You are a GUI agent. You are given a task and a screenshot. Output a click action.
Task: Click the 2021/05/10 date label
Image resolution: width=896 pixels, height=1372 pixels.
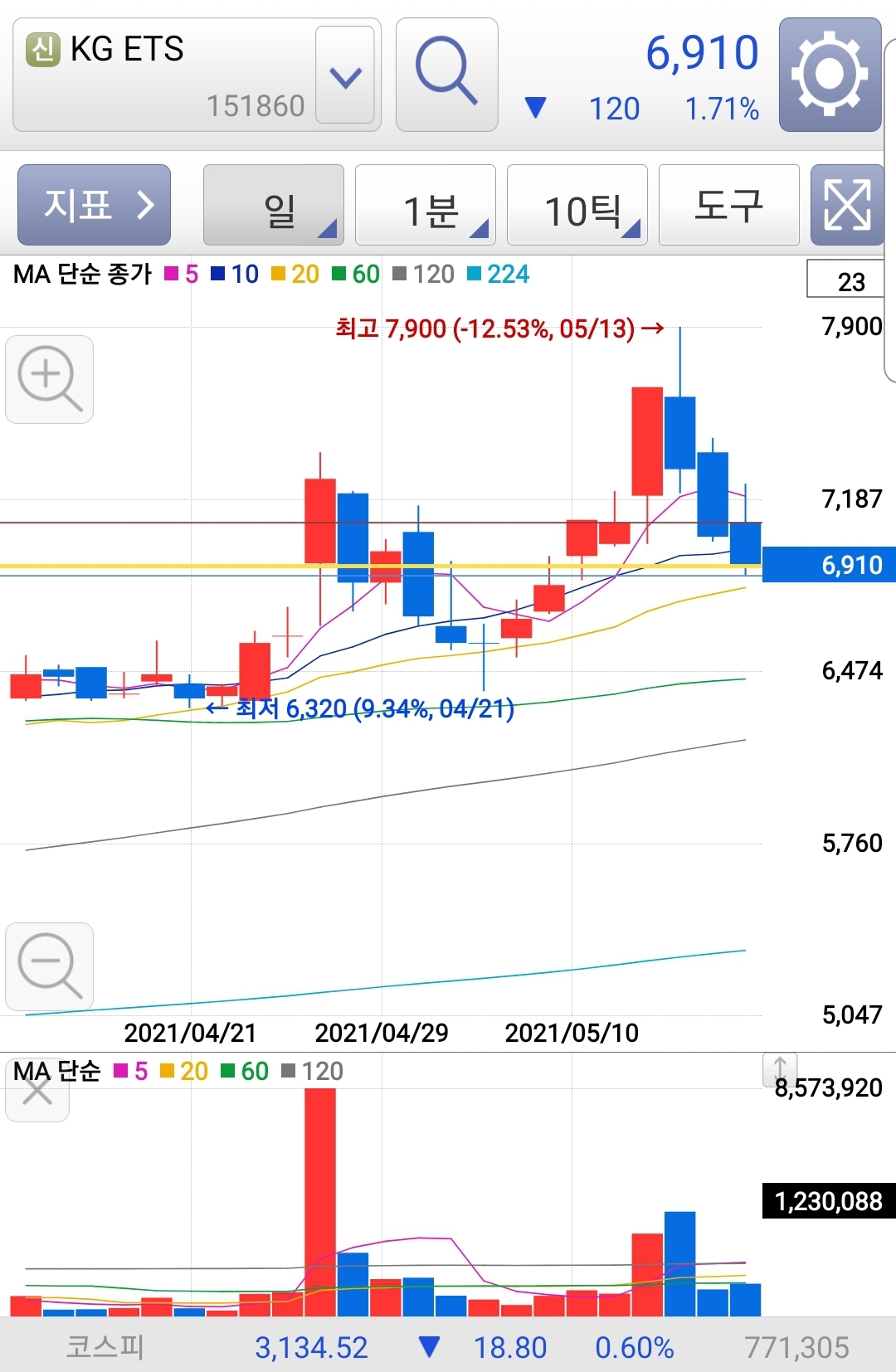click(572, 1033)
